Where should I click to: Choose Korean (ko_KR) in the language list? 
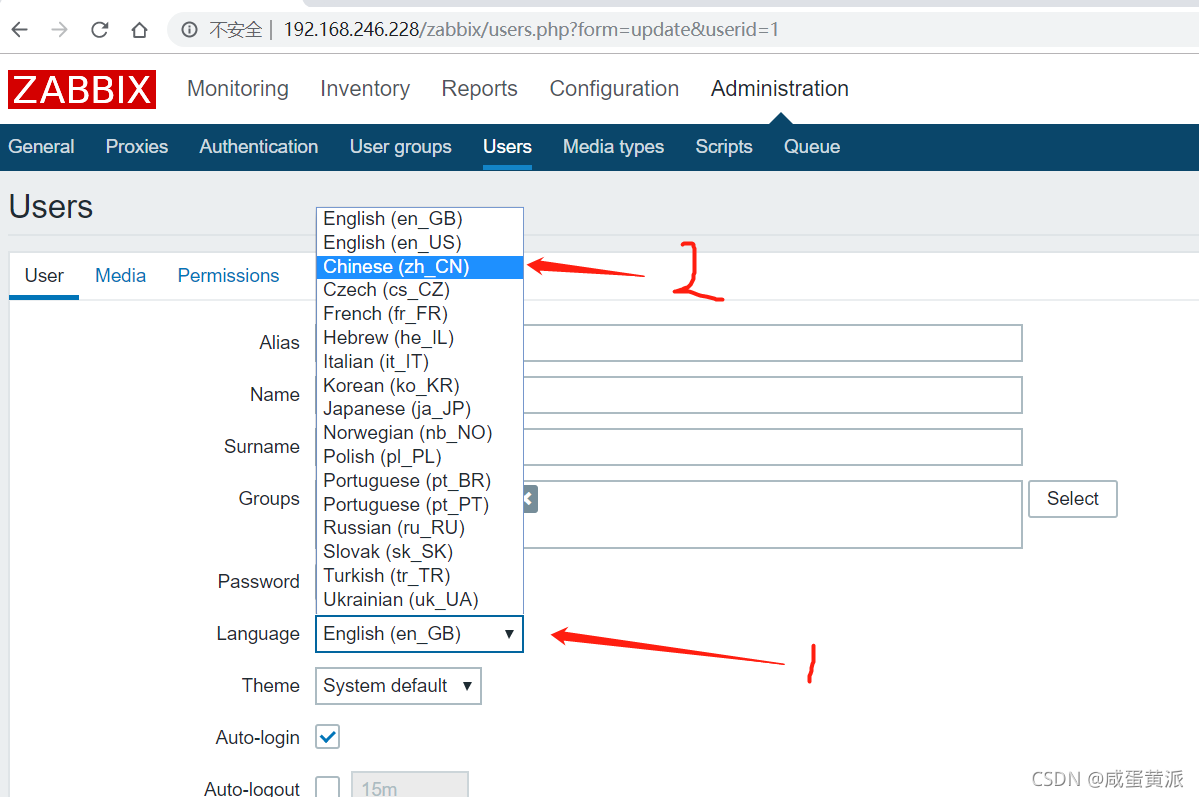(x=420, y=385)
